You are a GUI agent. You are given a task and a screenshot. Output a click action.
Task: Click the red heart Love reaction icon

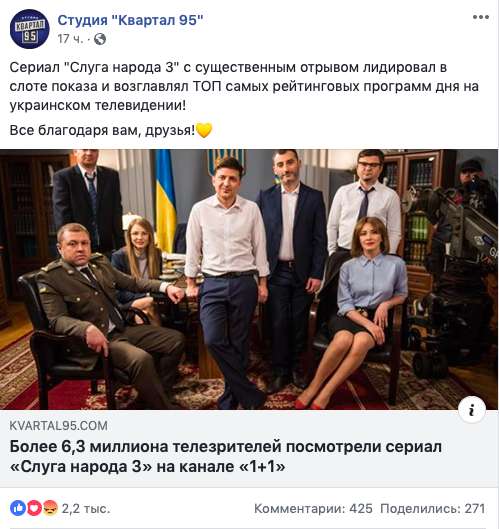[x=34, y=508]
